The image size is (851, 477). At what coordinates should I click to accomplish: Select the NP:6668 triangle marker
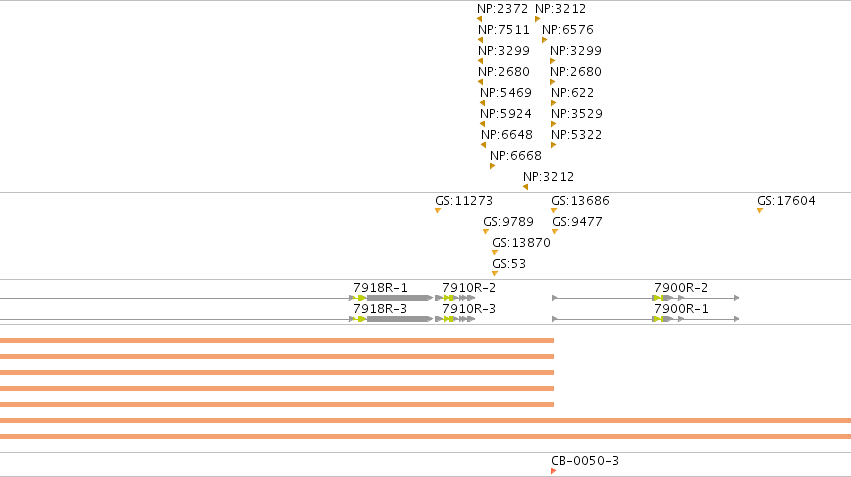pyautogui.click(x=492, y=166)
